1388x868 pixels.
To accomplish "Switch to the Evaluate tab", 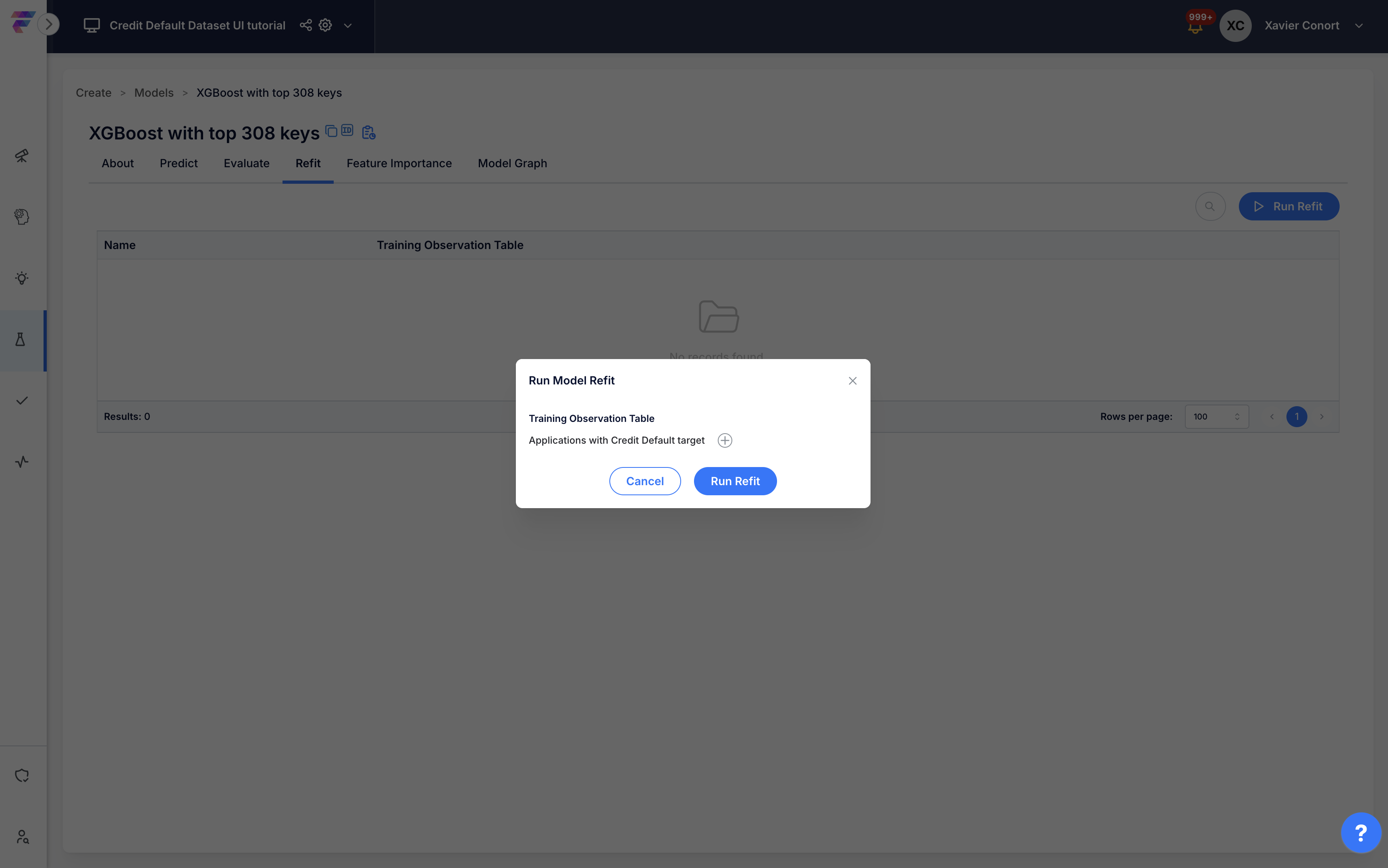I will pos(246,164).
